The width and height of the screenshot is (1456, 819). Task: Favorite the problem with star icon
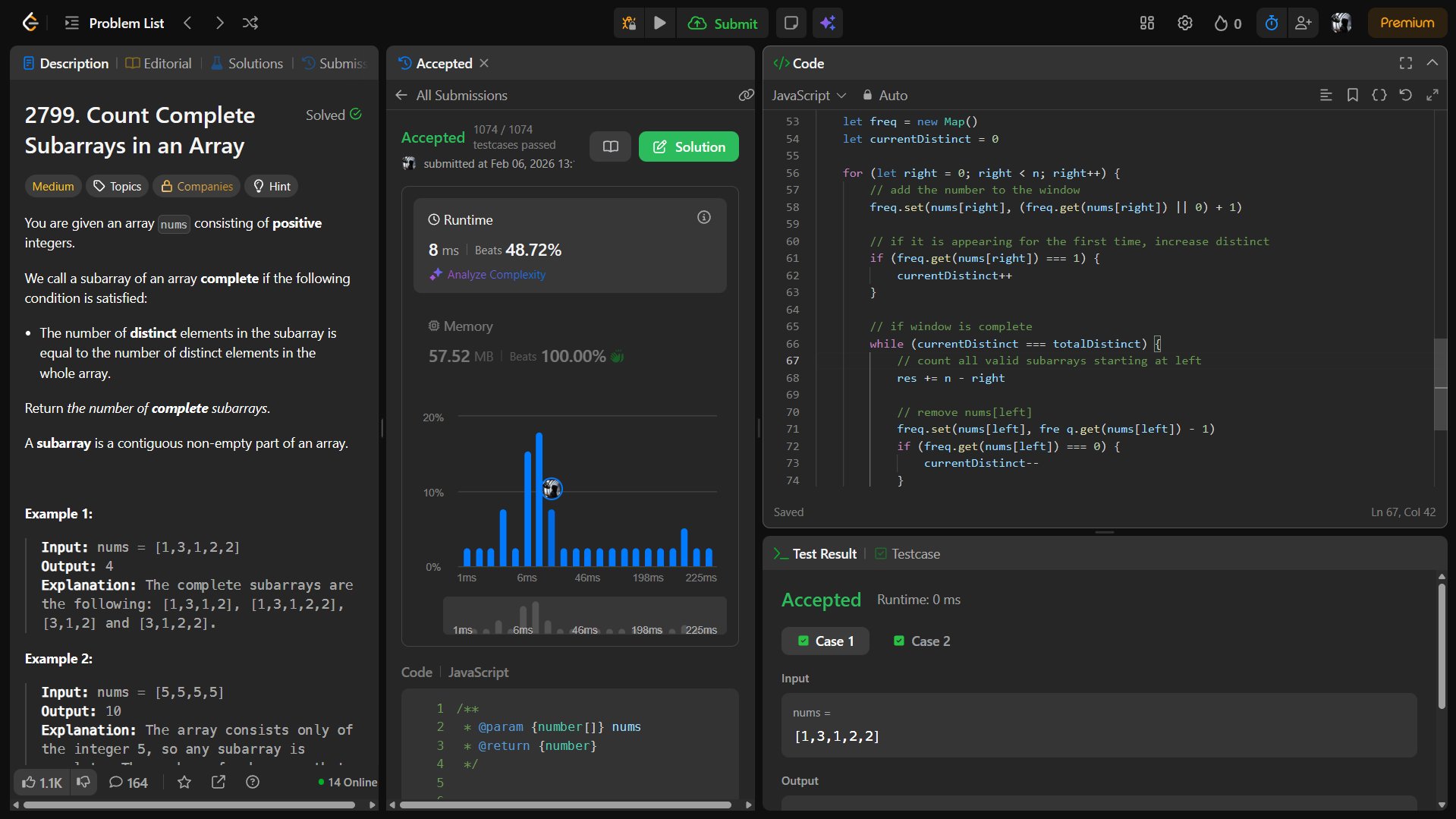click(x=184, y=782)
